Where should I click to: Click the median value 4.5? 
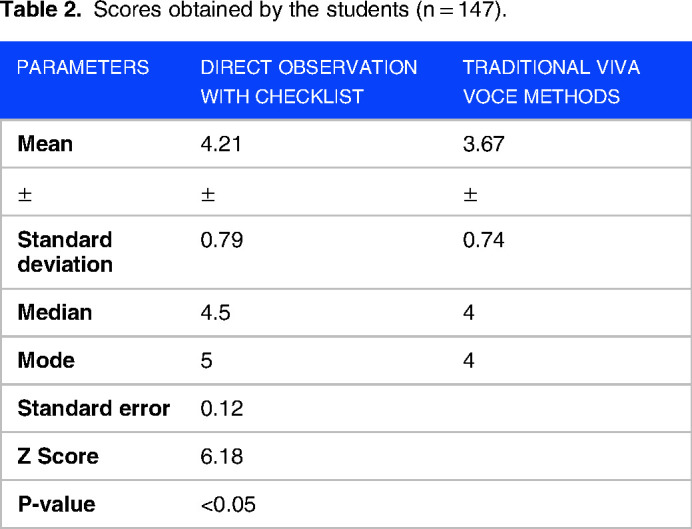point(215,313)
